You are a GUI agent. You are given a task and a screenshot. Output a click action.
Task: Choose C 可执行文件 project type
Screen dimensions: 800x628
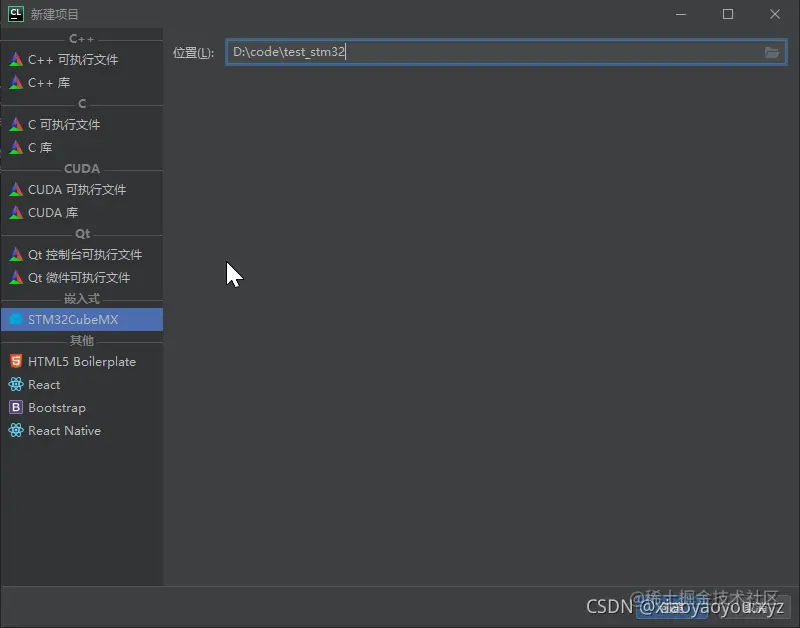tap(82, 124)
